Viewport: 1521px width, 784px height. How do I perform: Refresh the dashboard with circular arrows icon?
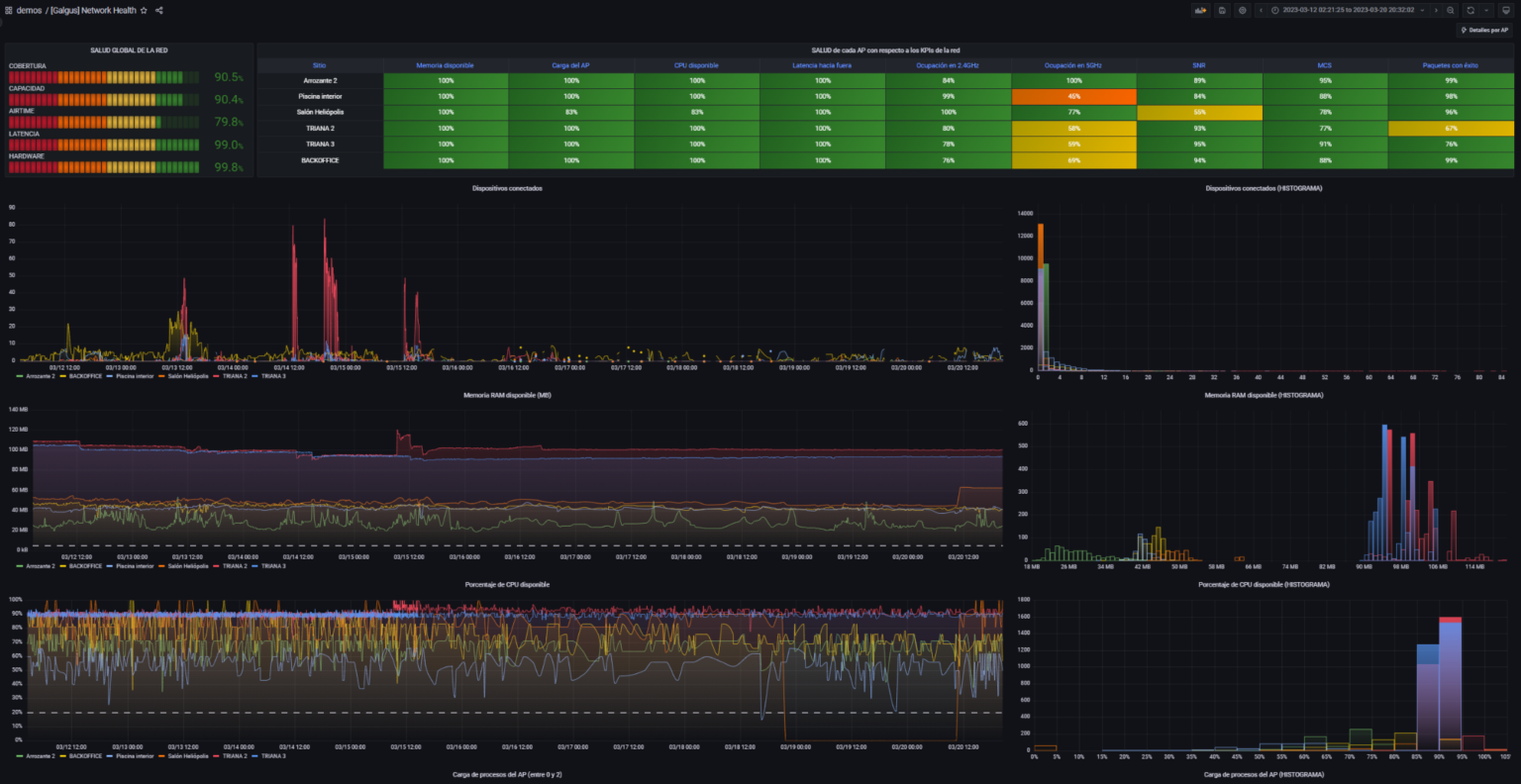[x=1470, y=10]
